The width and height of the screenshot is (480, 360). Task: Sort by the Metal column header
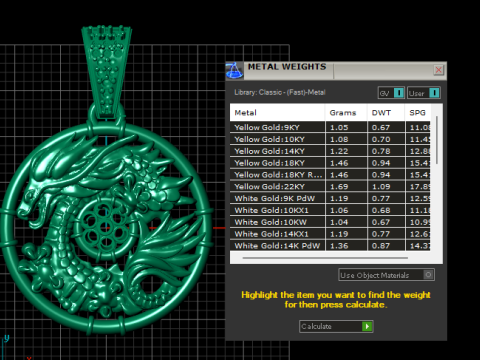[x=277, y=113]
